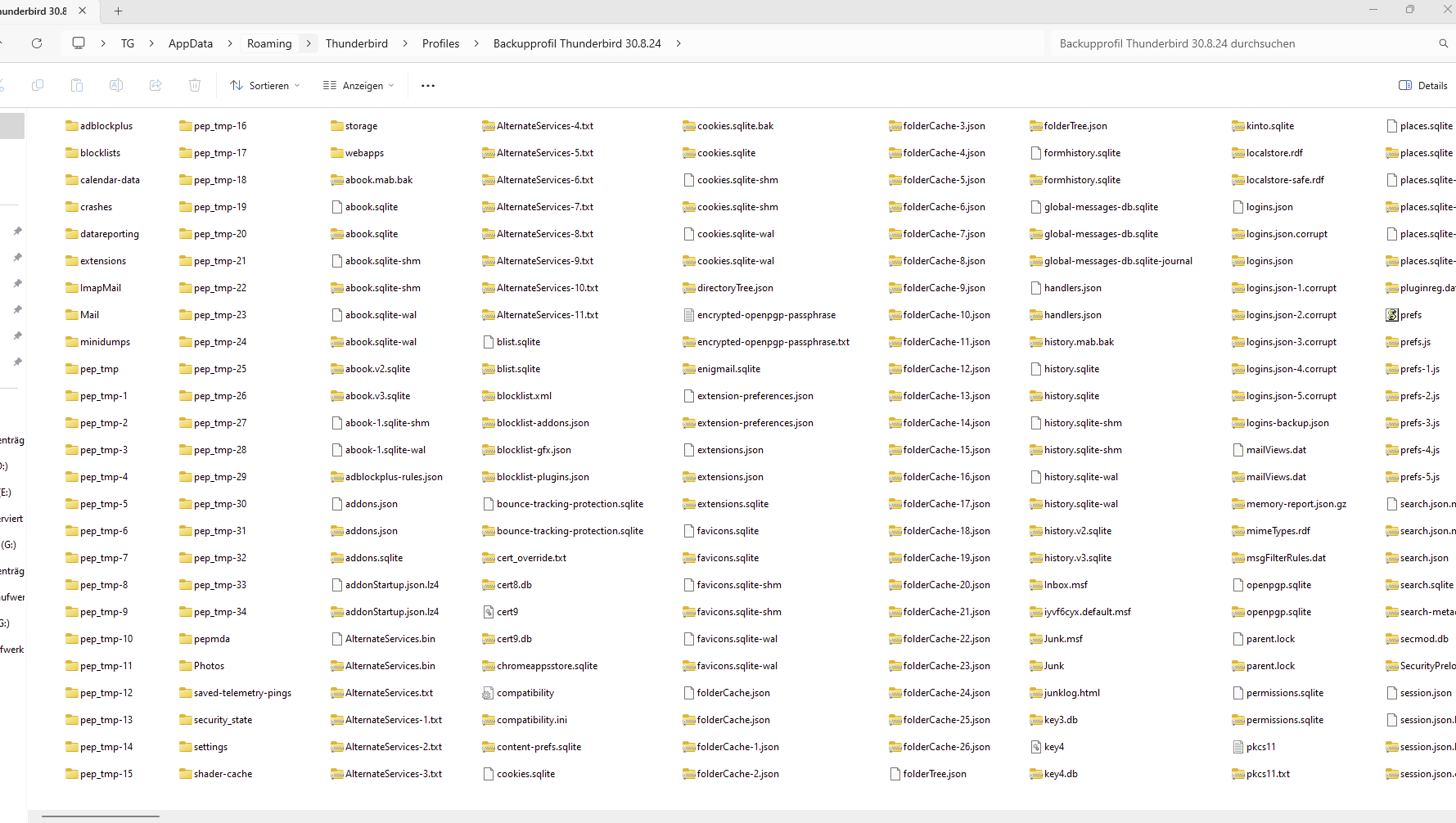Click the horizontal scrollbar at bottom
This screenshot has height=823, width=1456.
pyautogui.click(x=101, y=816)
